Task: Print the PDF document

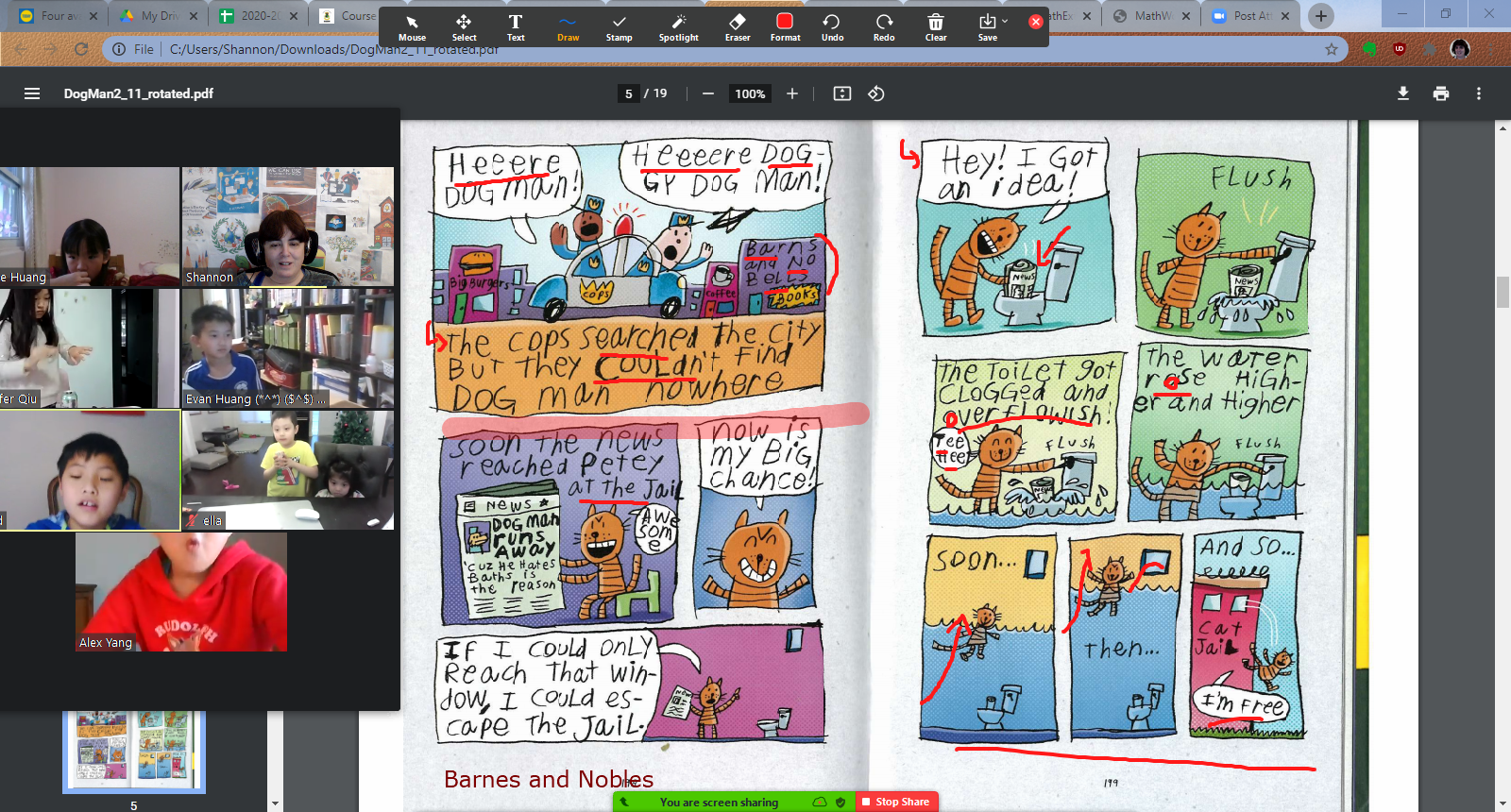Action: pos(1441,93)
